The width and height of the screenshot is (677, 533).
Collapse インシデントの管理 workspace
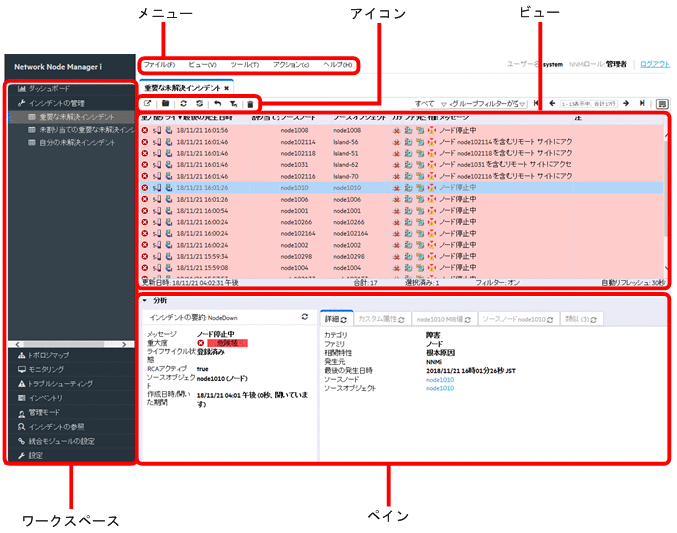tap(51, 103)
